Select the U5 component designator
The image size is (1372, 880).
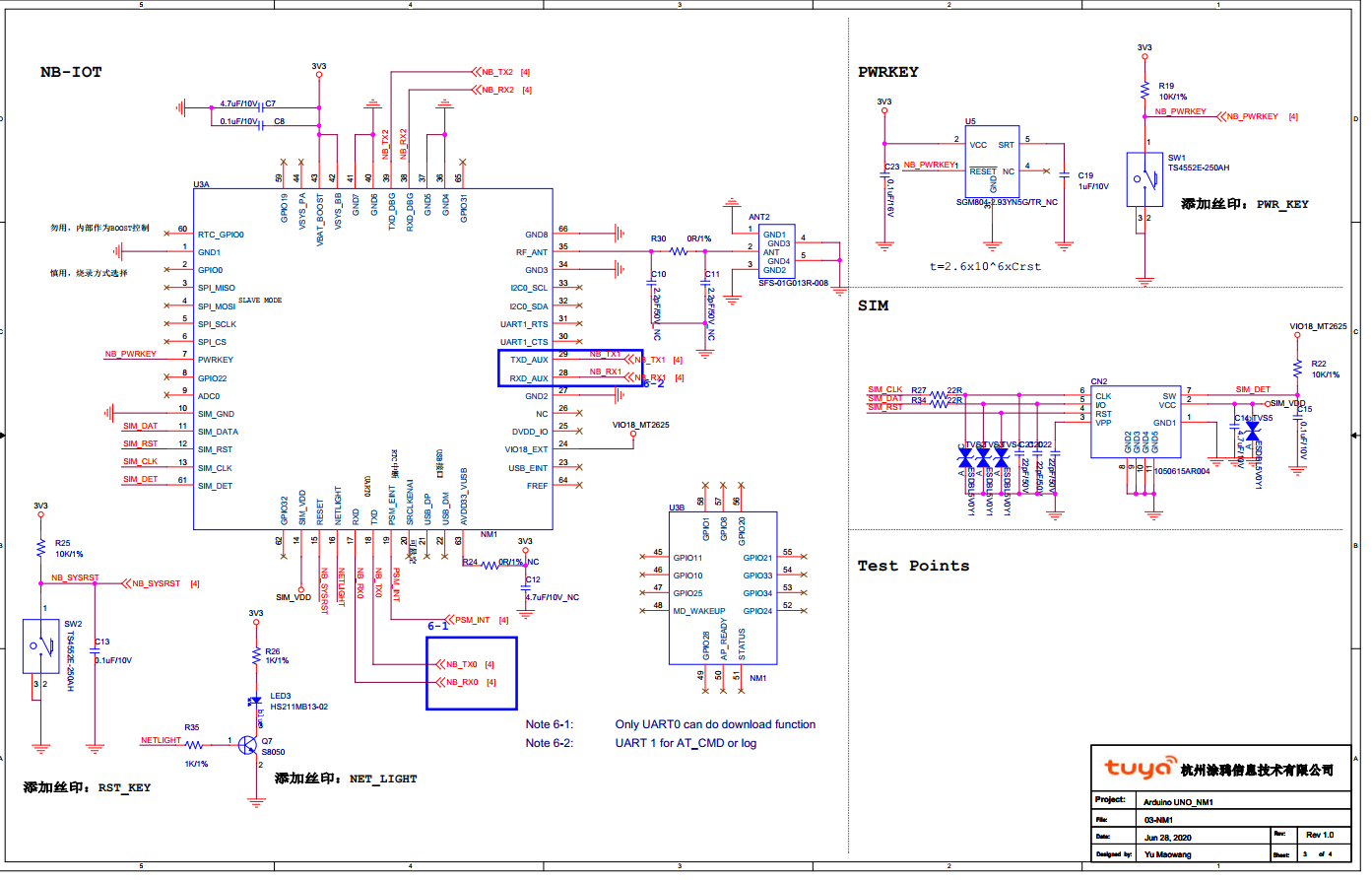970,122
